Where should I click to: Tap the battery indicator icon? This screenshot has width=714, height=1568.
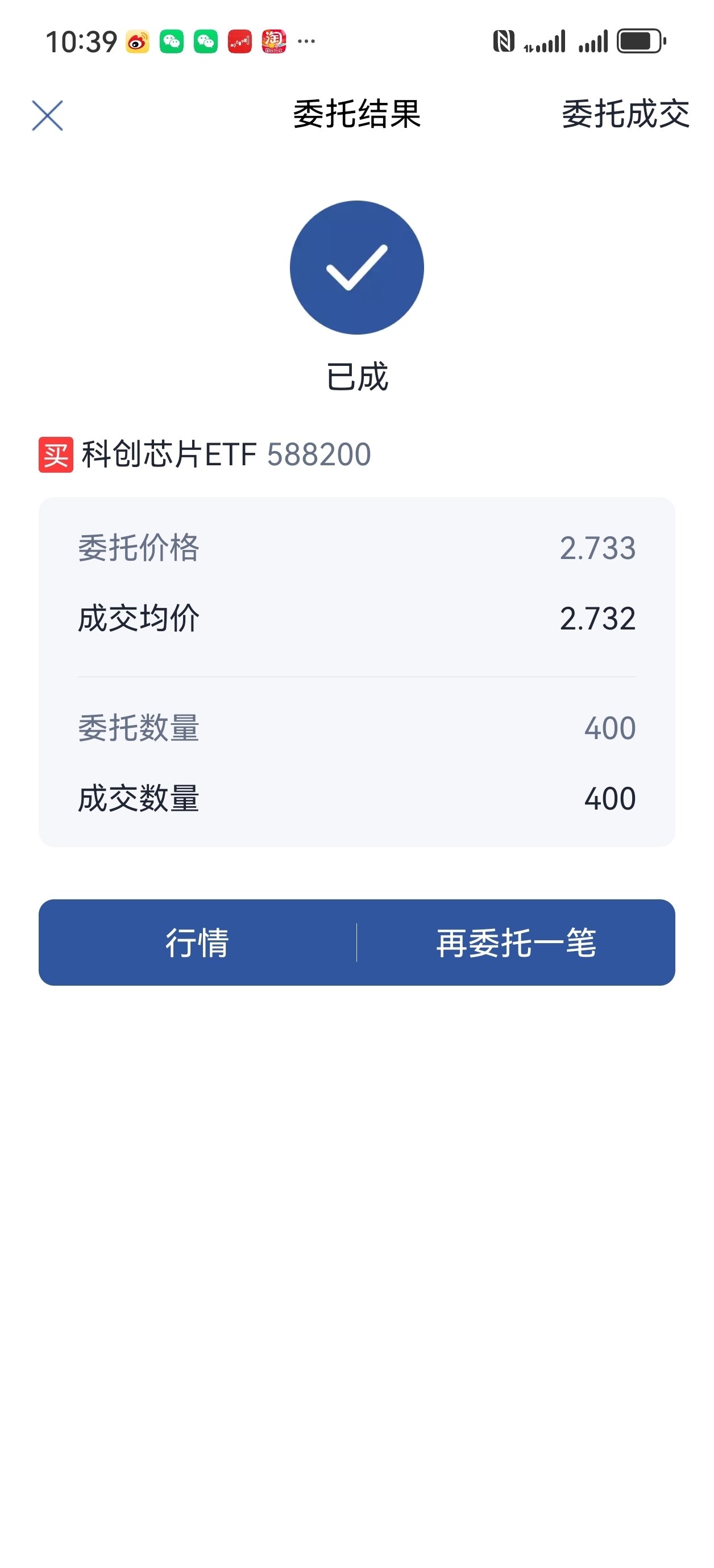tap(641, 41)
